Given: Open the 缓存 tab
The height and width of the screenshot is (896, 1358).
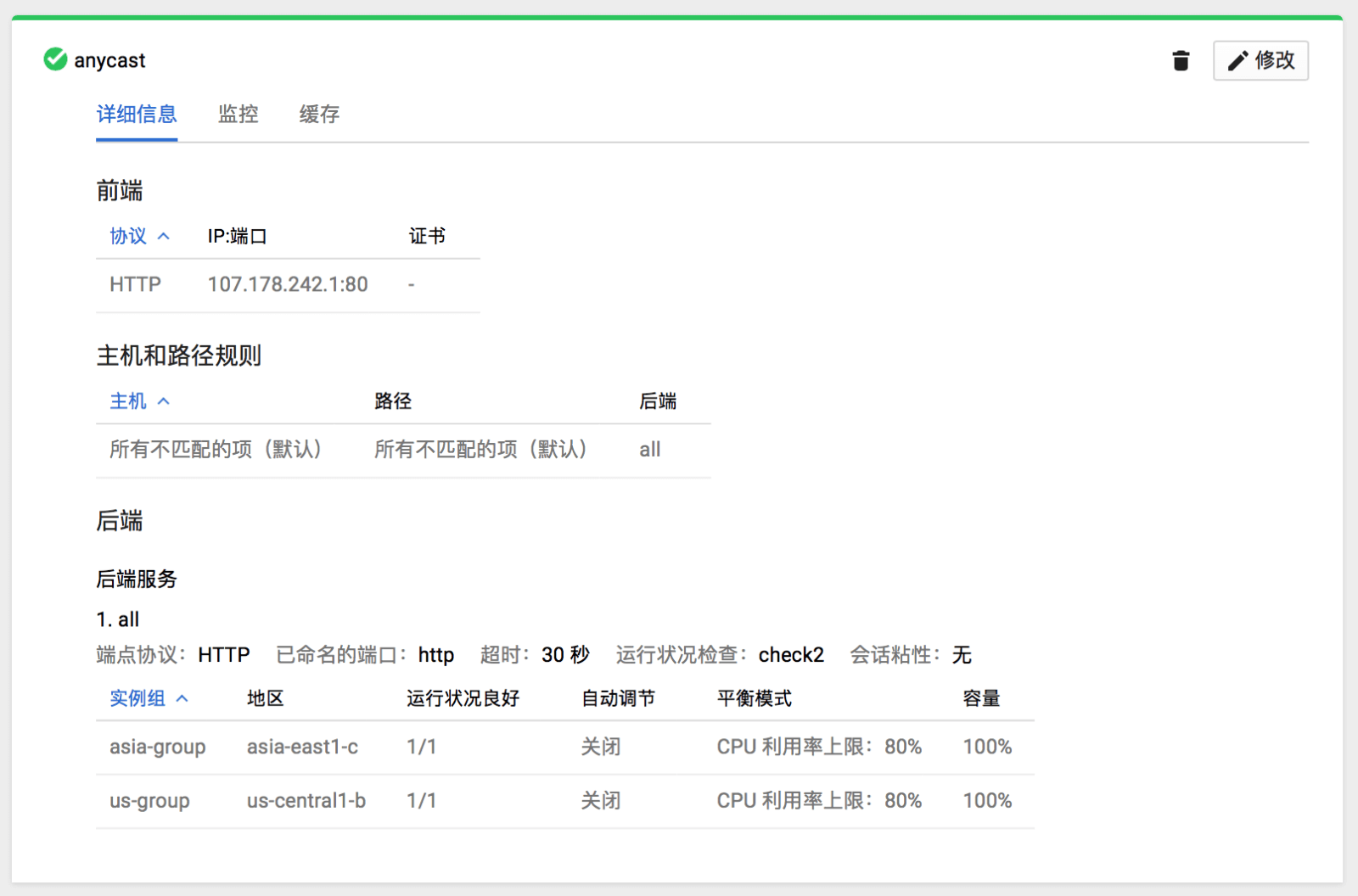Looking at the screenshot, I should [x=319, y=115].
